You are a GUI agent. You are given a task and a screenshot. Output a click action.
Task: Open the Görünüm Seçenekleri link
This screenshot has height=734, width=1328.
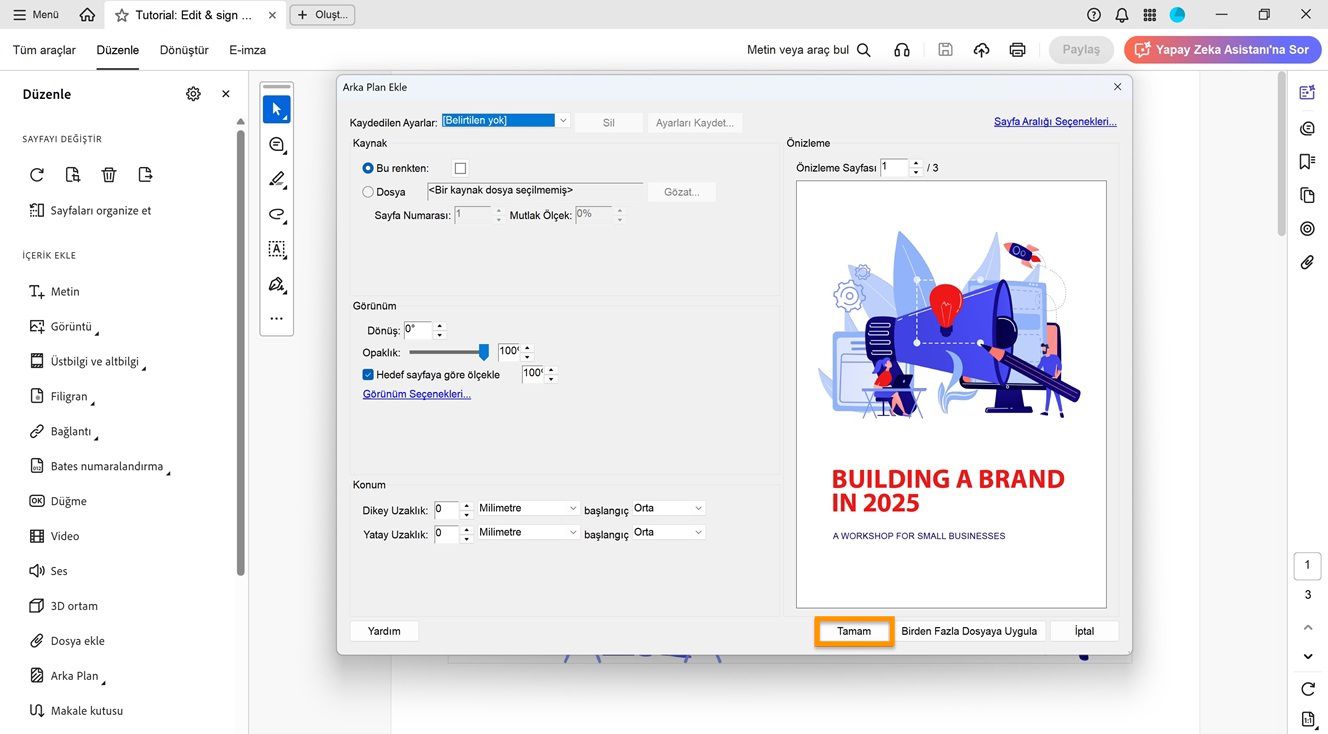(x=416, y=394)
